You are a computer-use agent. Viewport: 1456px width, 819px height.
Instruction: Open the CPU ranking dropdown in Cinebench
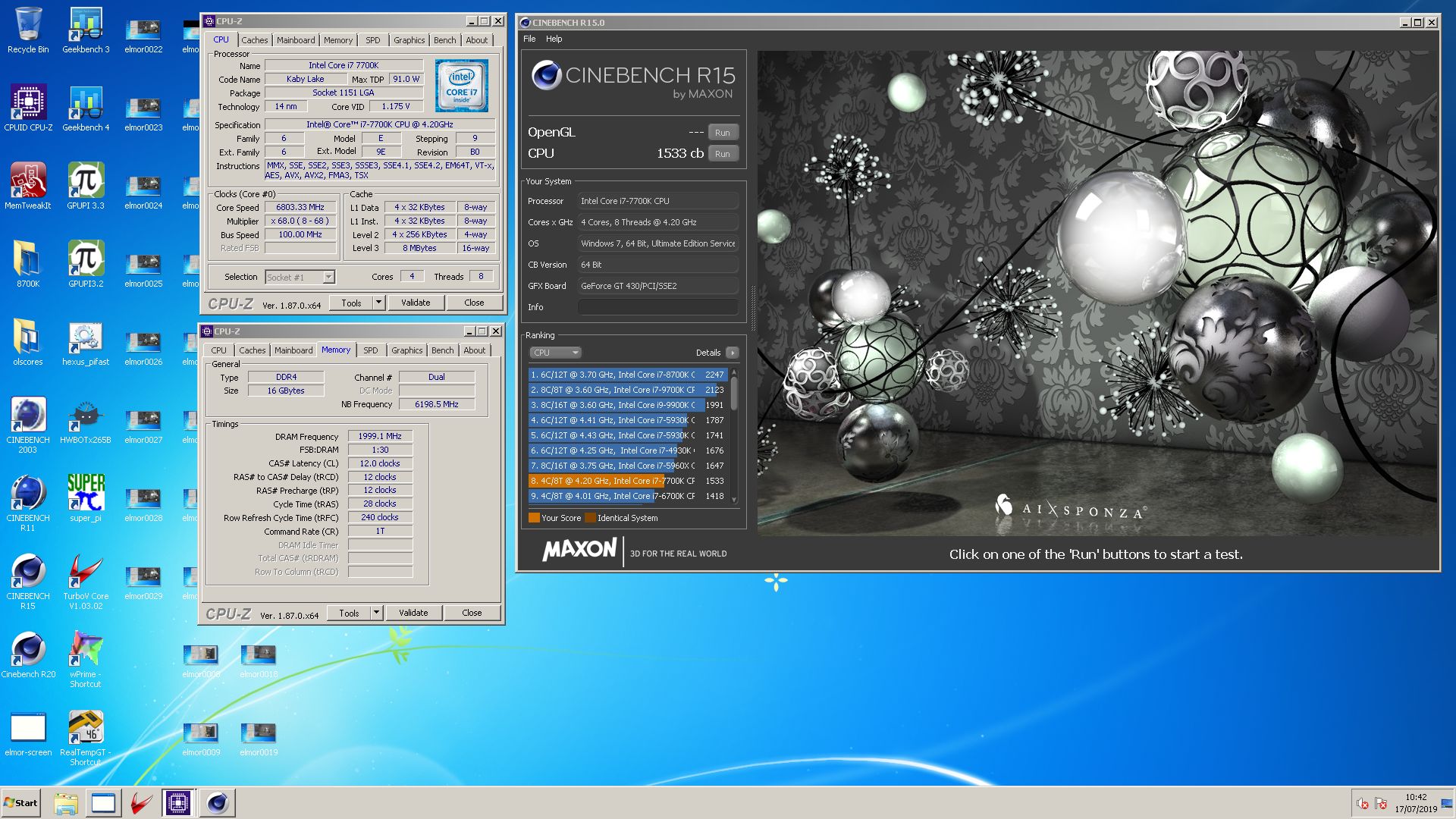click(x=555, y=353)
